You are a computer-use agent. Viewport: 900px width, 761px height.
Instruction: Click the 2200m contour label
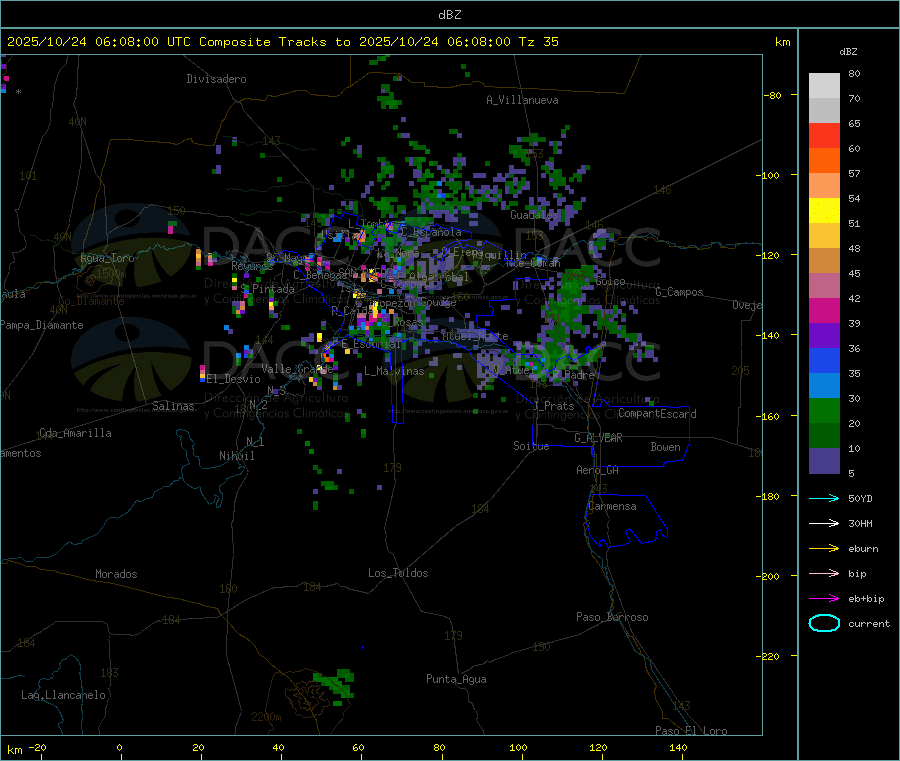(x=266, y=717)
